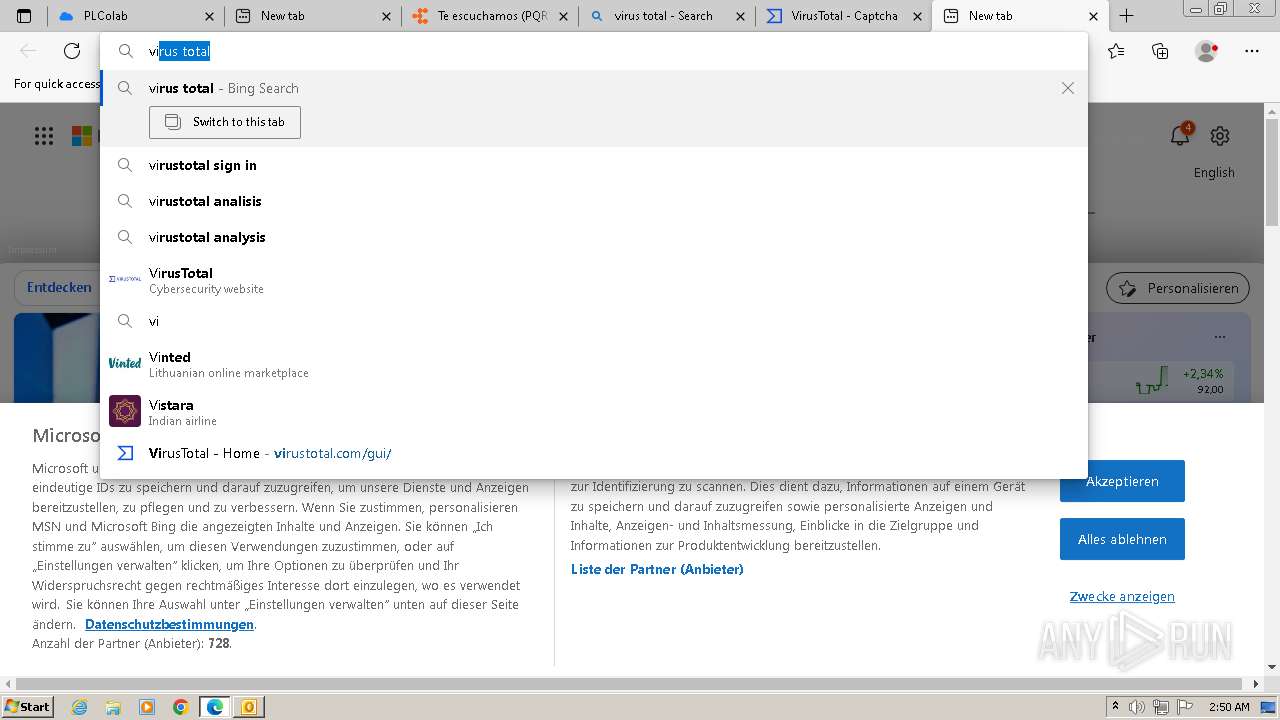Open page settings gear icon
The image size is (1280, 720).
[1220, 136]
